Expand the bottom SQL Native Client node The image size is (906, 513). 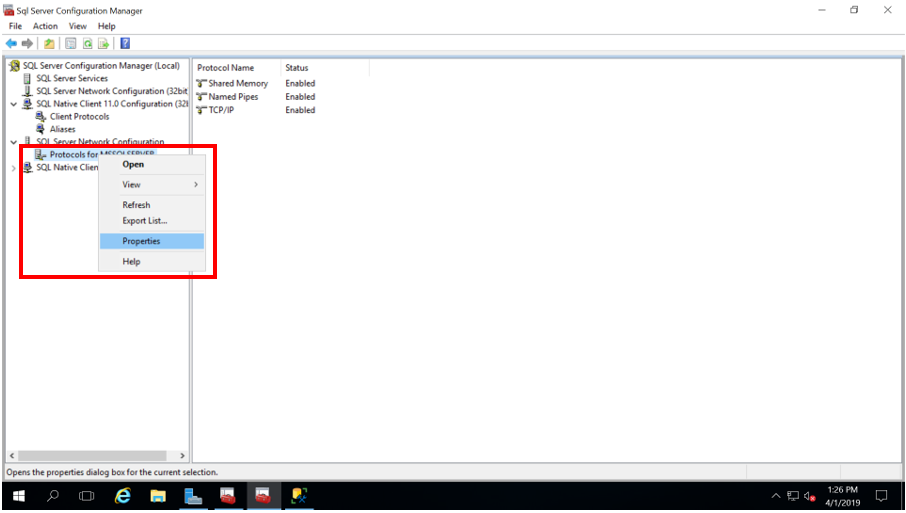coord(14,168)
